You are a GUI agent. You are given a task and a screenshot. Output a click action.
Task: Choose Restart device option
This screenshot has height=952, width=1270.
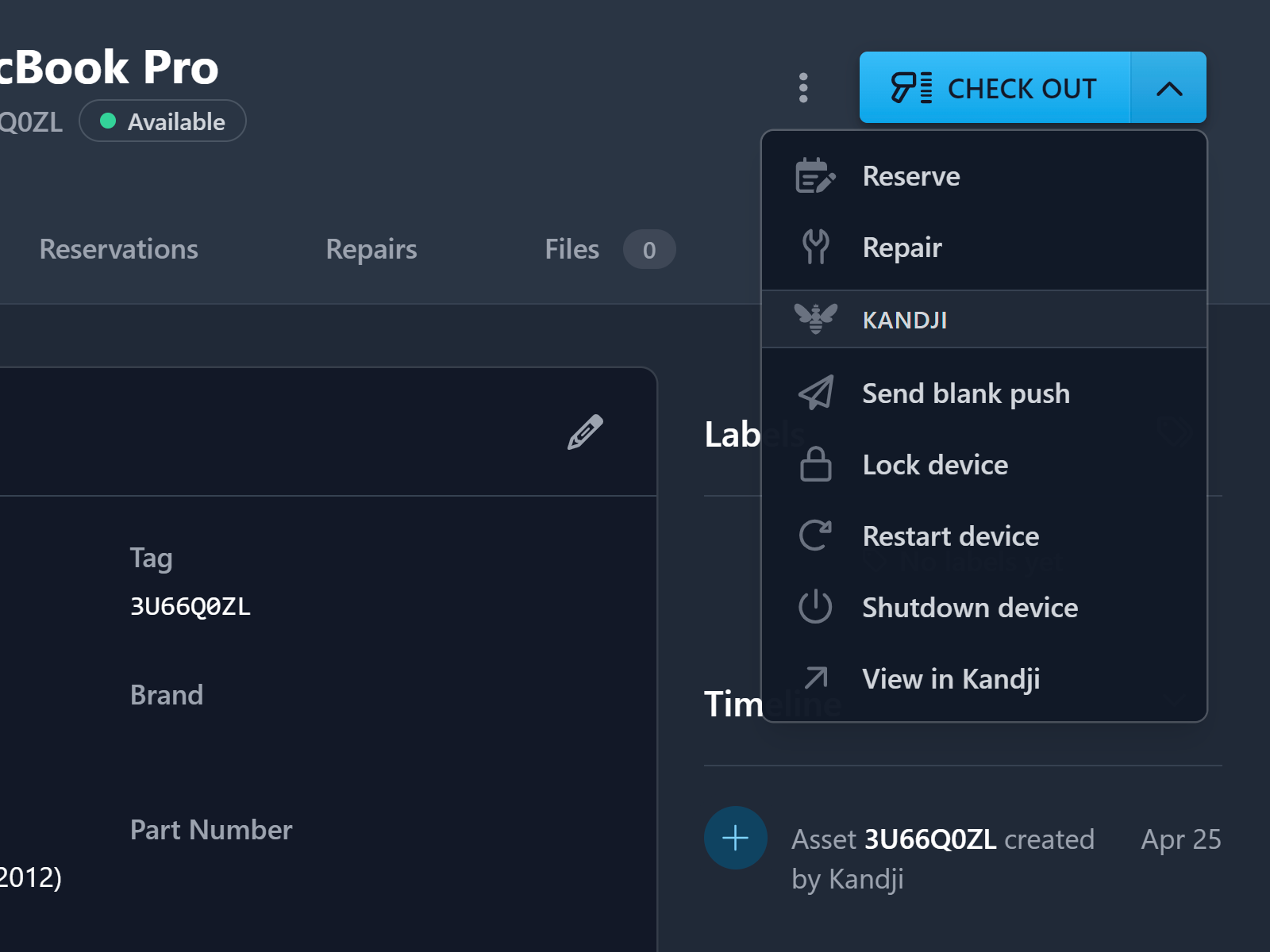click(984, 536)
